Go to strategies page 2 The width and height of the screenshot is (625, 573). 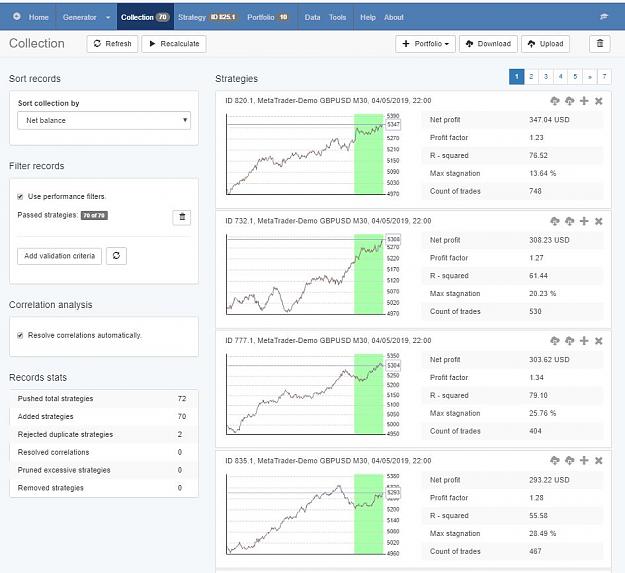(x=531, y=77)
